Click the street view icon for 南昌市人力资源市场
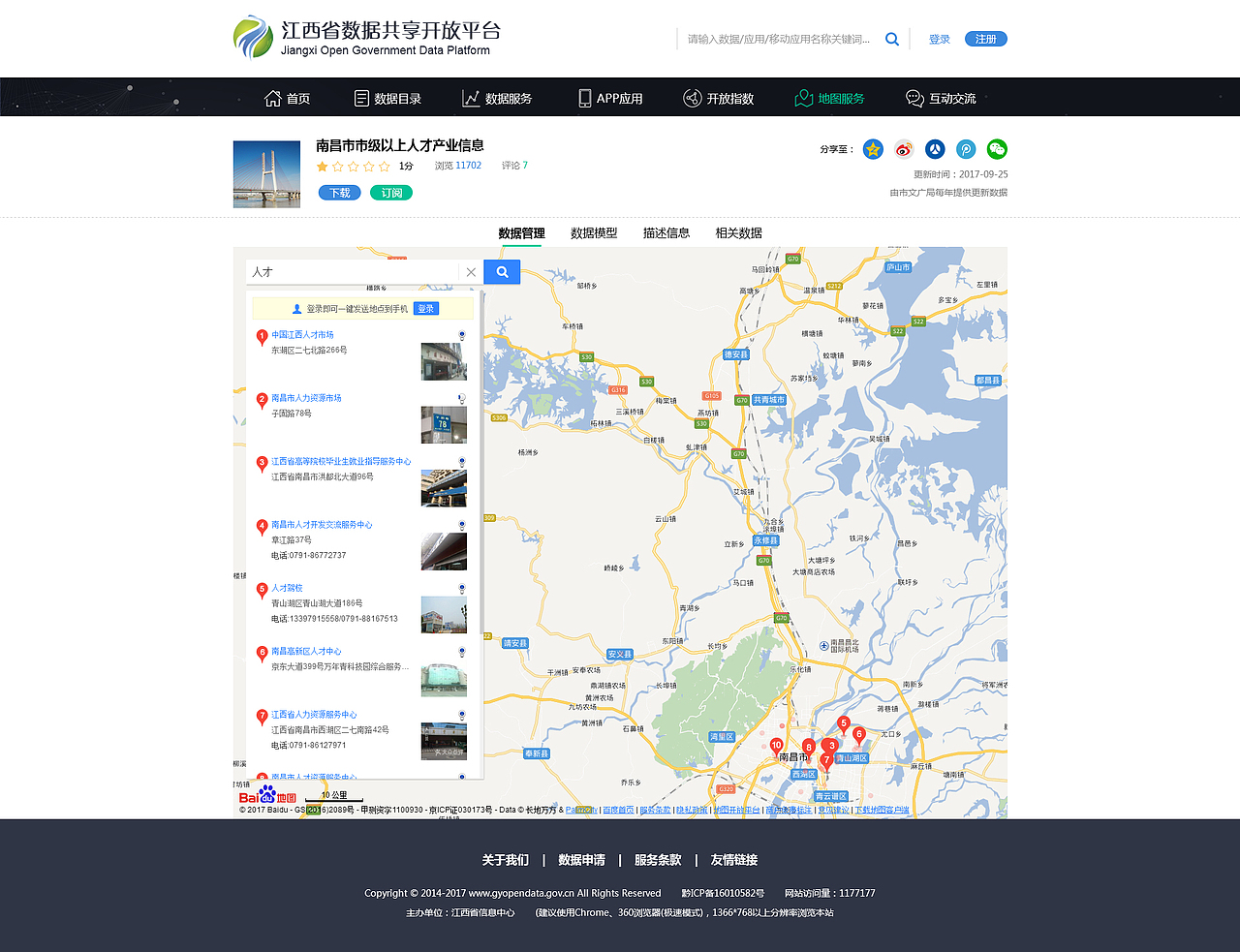1240x952 pixels. click(462, 398)
